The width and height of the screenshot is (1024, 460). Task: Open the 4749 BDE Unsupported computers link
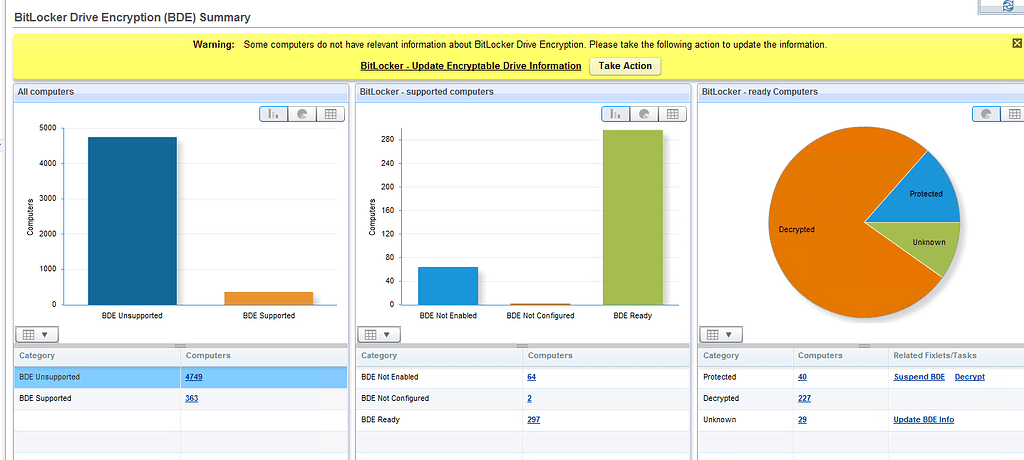195,377
